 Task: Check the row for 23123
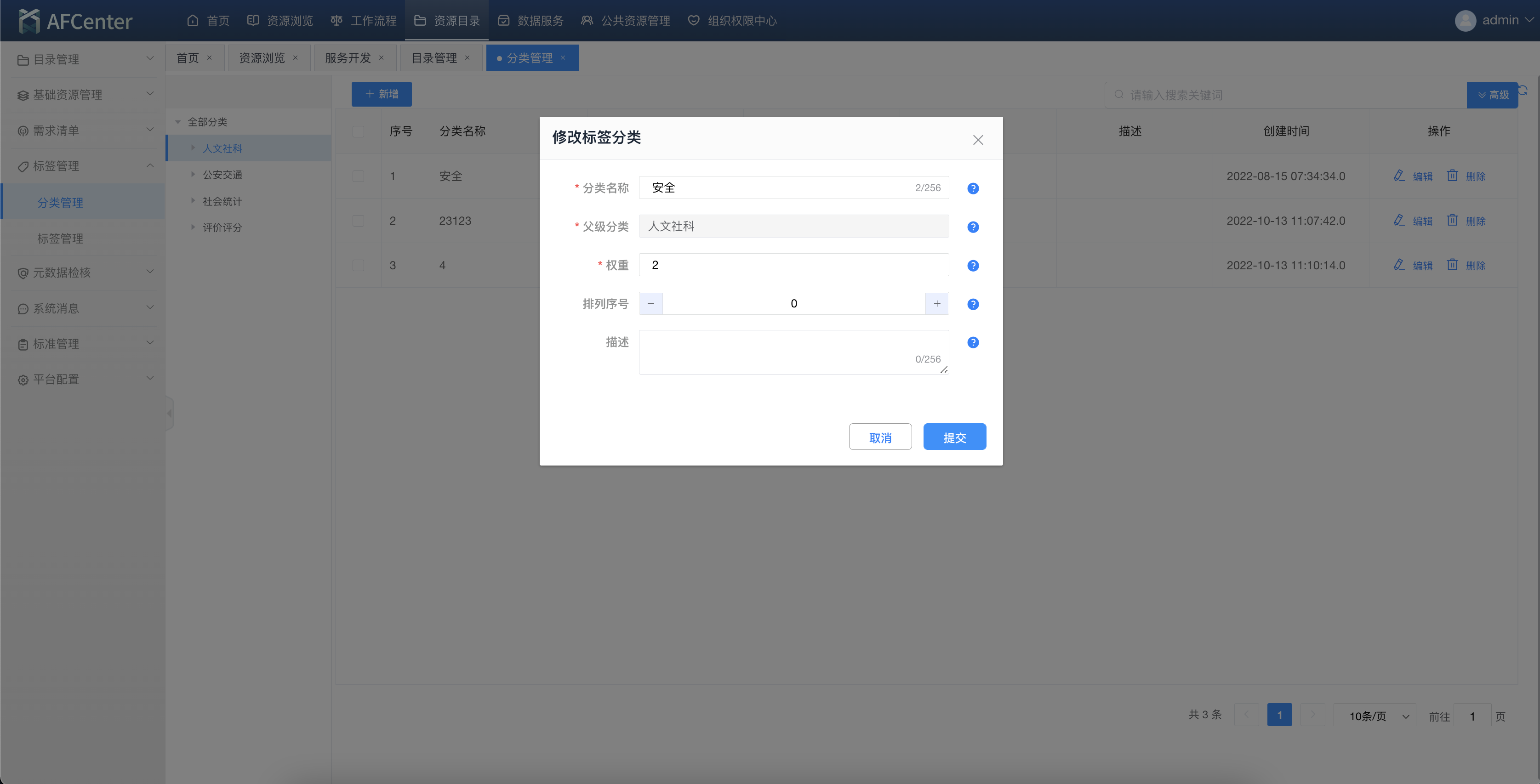tap(358, 221)
